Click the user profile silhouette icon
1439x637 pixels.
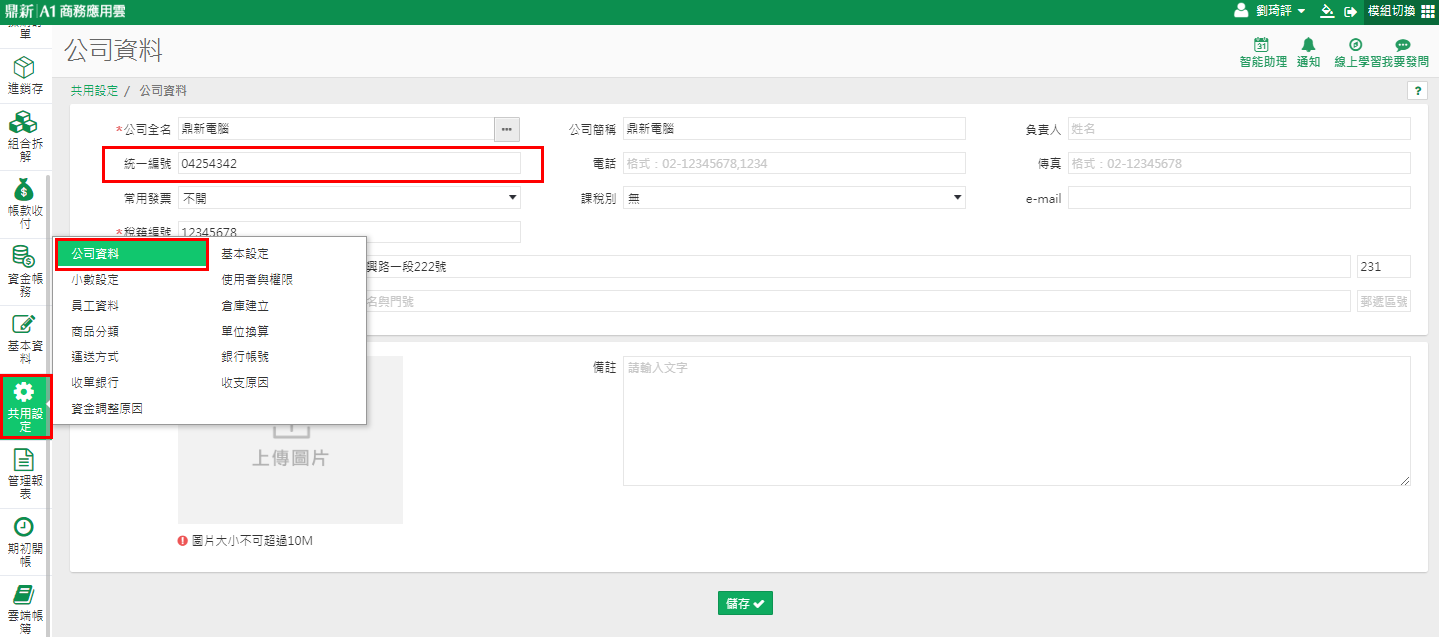click(x=1241, y=11)
